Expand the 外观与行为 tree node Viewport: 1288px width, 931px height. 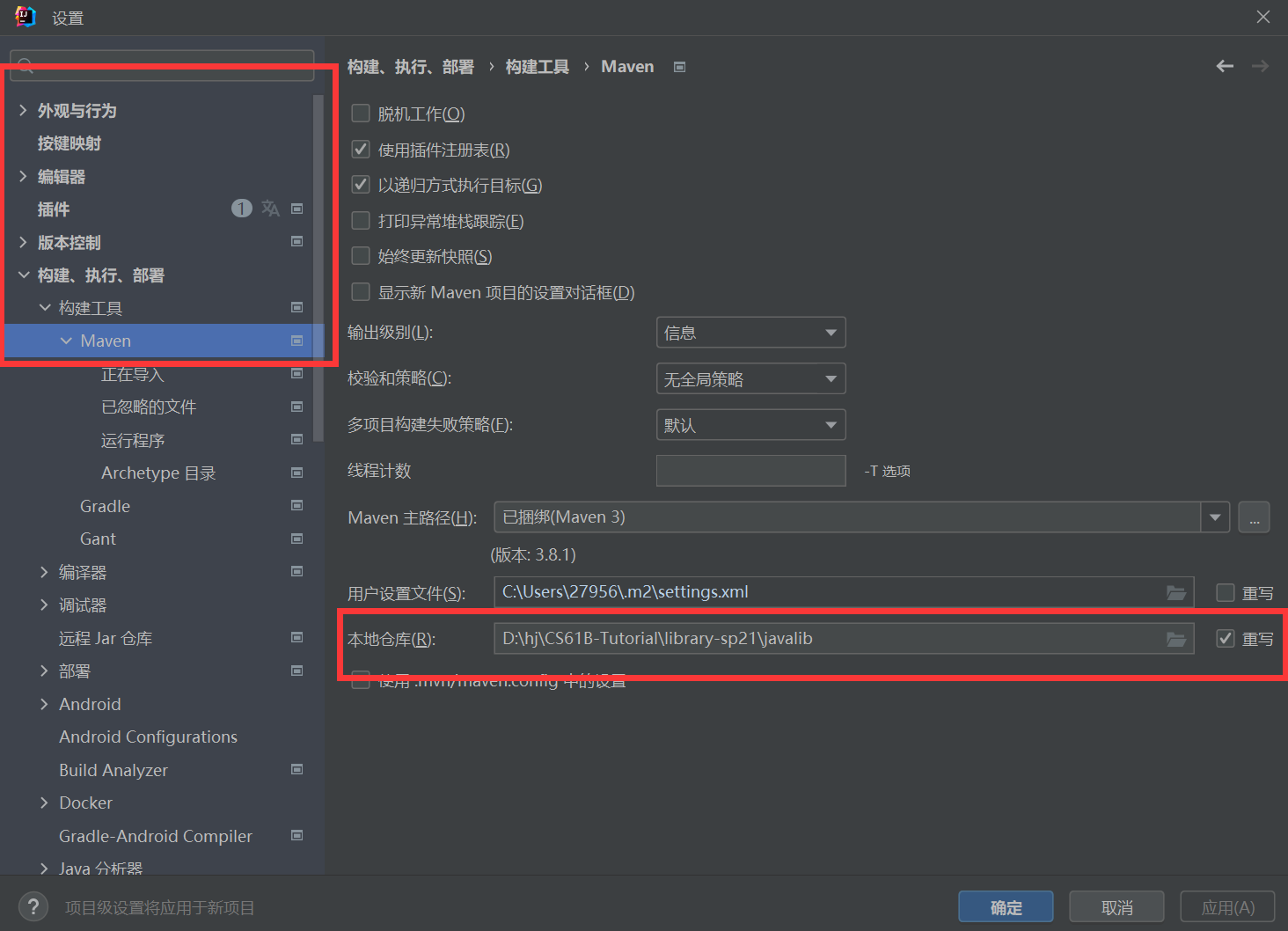[x=23, y=110]
